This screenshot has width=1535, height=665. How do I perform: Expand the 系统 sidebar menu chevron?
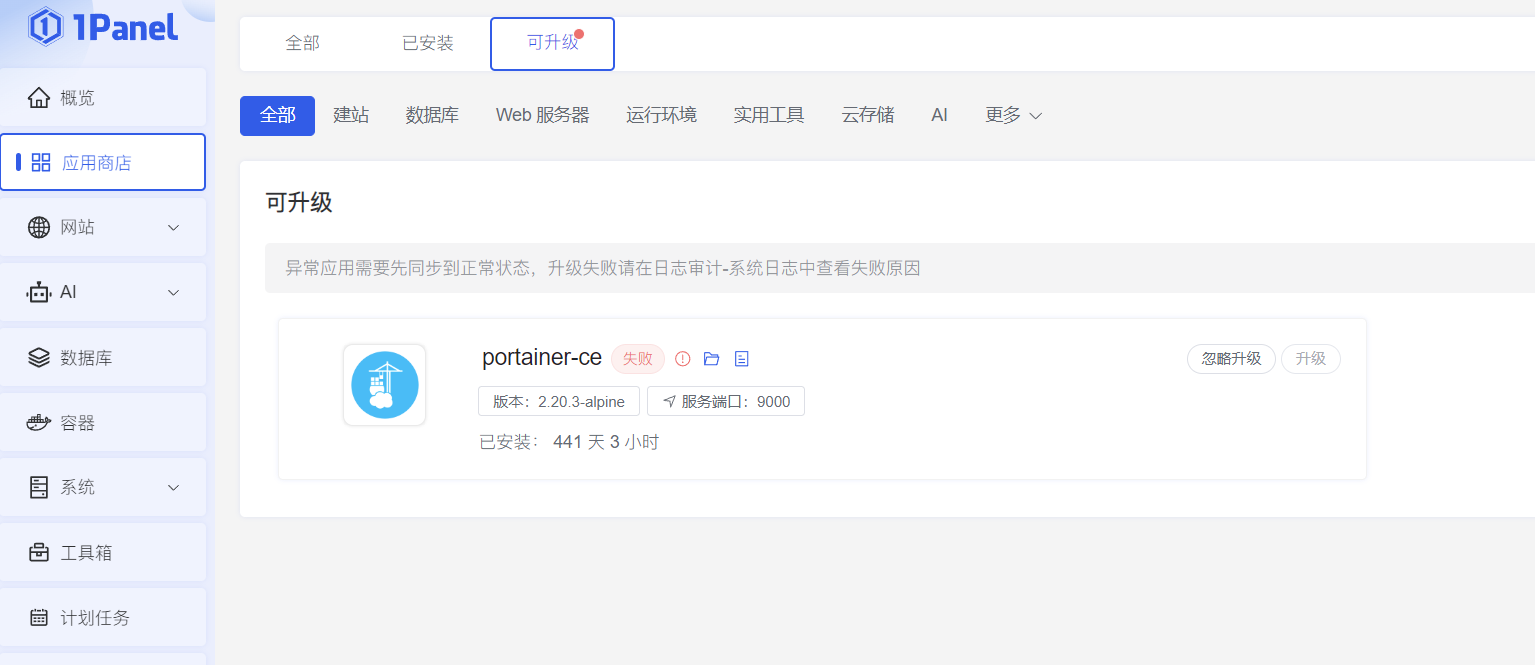pos(173,487)
